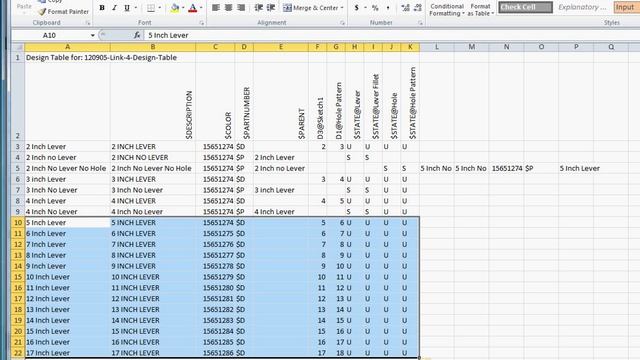640x360 pixels.
Task: Select column B header
Action: click(x=153, y=47)
